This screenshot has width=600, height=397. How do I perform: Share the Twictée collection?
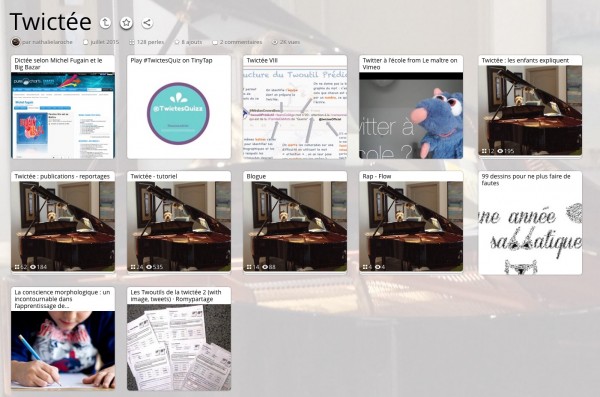point(147,23)
